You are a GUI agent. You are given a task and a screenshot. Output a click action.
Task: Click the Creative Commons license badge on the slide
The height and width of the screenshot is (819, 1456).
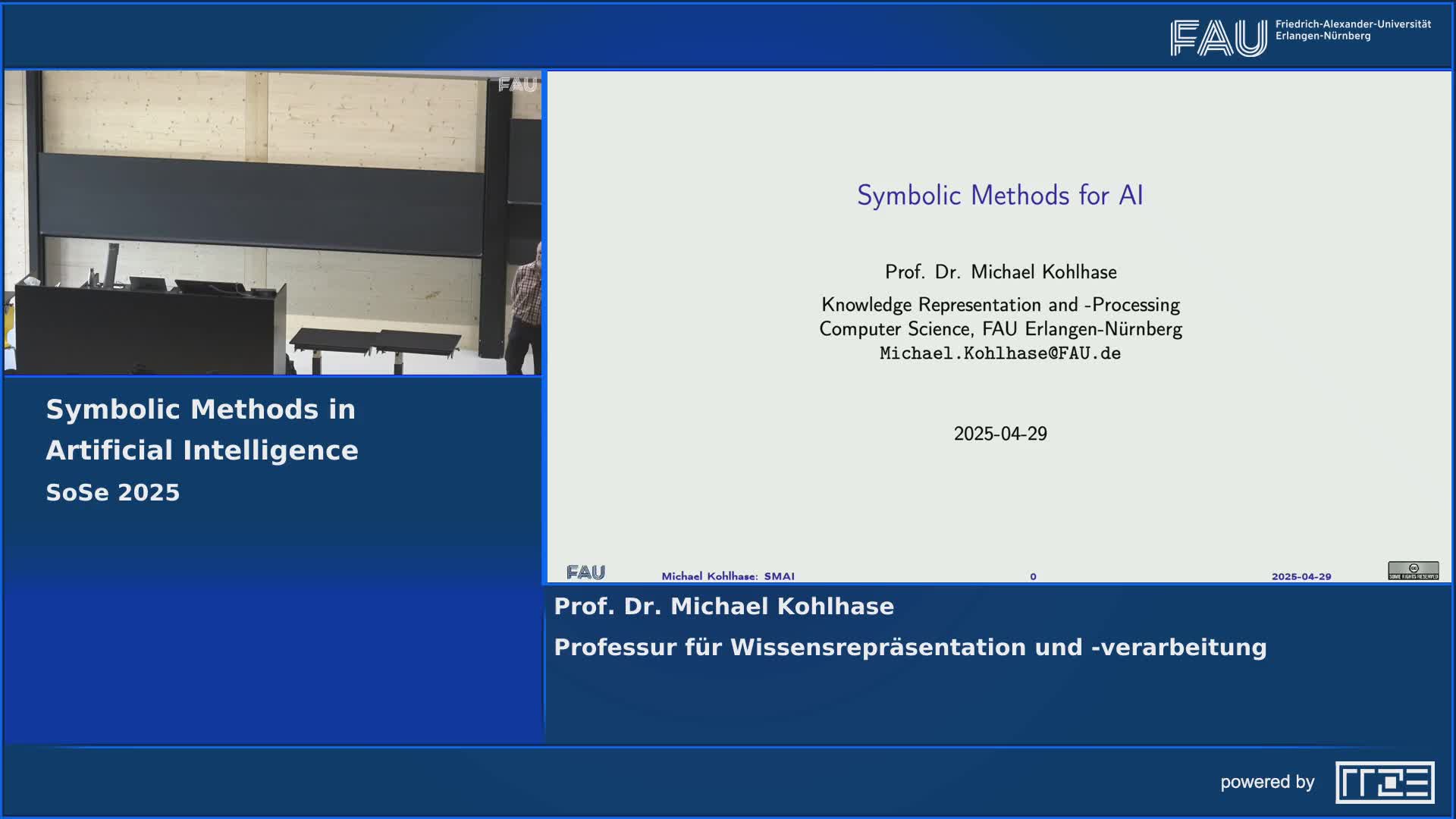[1413, 570]
